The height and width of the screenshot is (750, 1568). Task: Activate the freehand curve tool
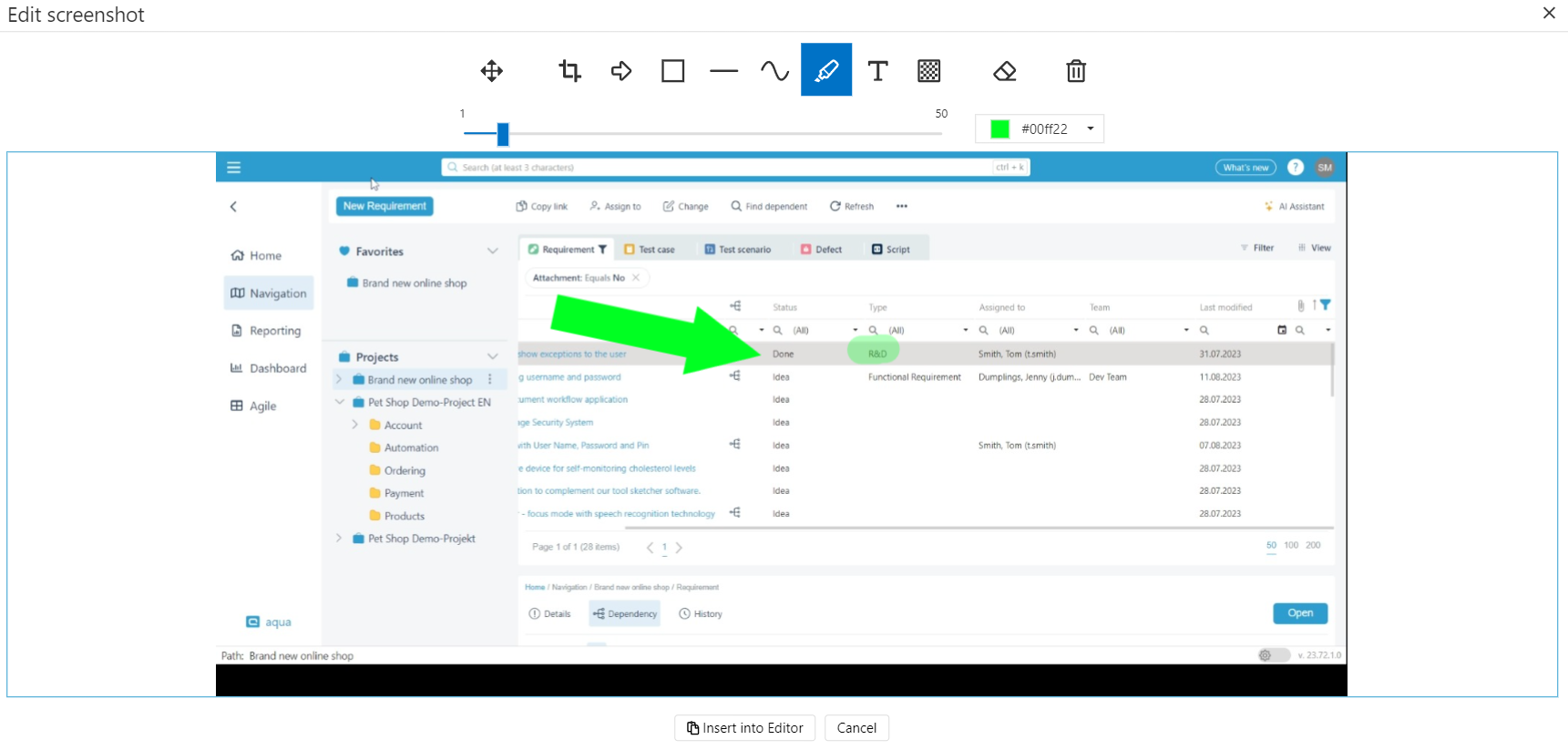pos(774,71)
